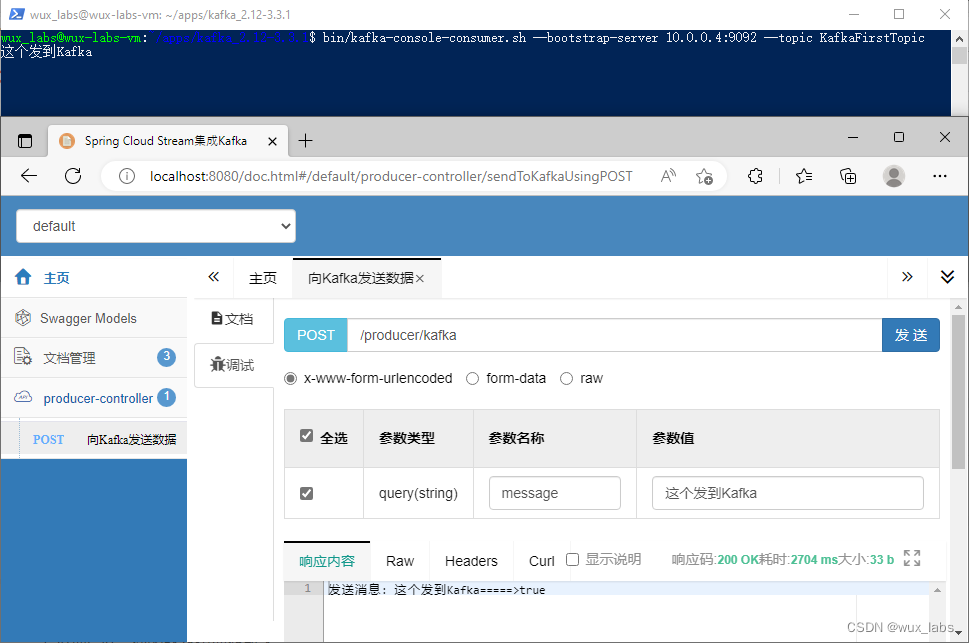The image size is (969, 643).
Task: Click the page vertical scrollbar thumb
Action: (958, 391)
